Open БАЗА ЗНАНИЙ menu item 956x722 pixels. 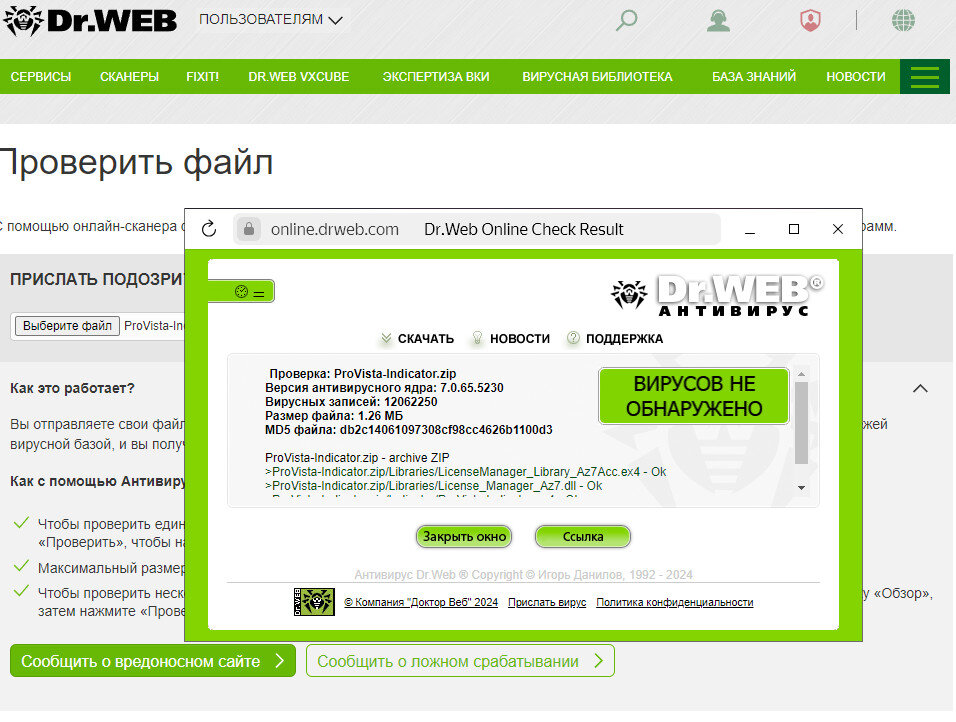point(754,77)
